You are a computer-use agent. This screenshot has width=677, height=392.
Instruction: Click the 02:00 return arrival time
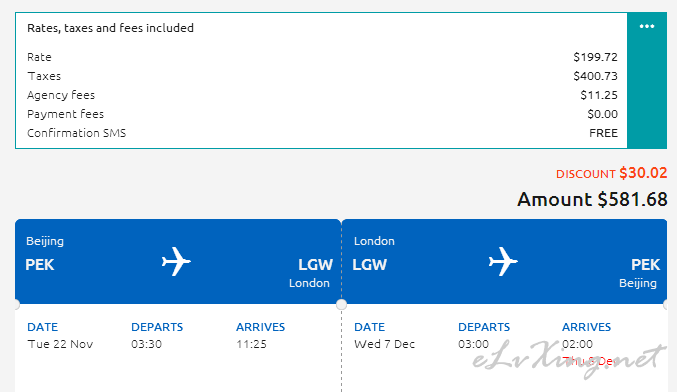pyautogui.click(x=577, y=344)
